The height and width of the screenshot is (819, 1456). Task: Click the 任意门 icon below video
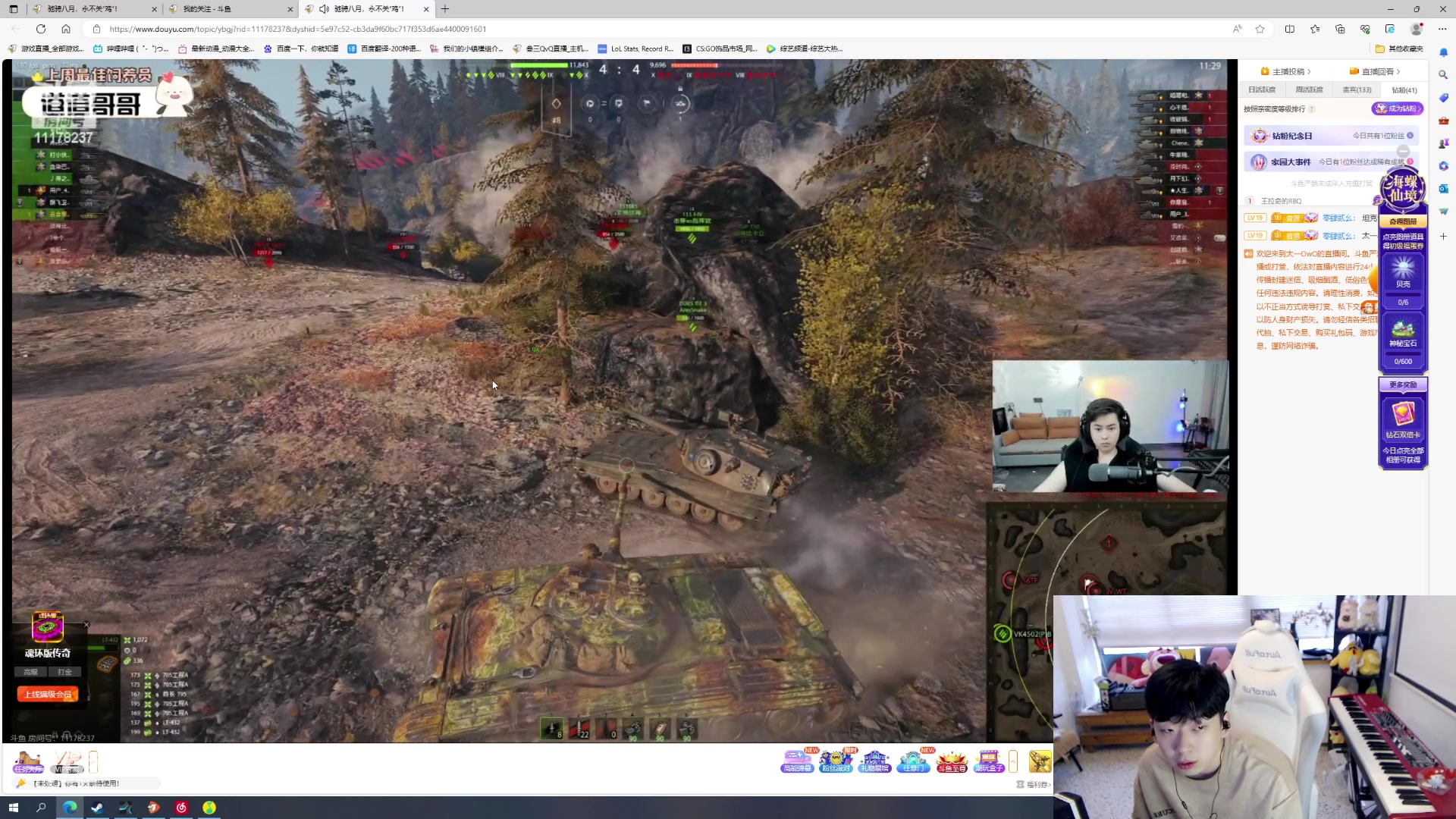tap(913, 761)
